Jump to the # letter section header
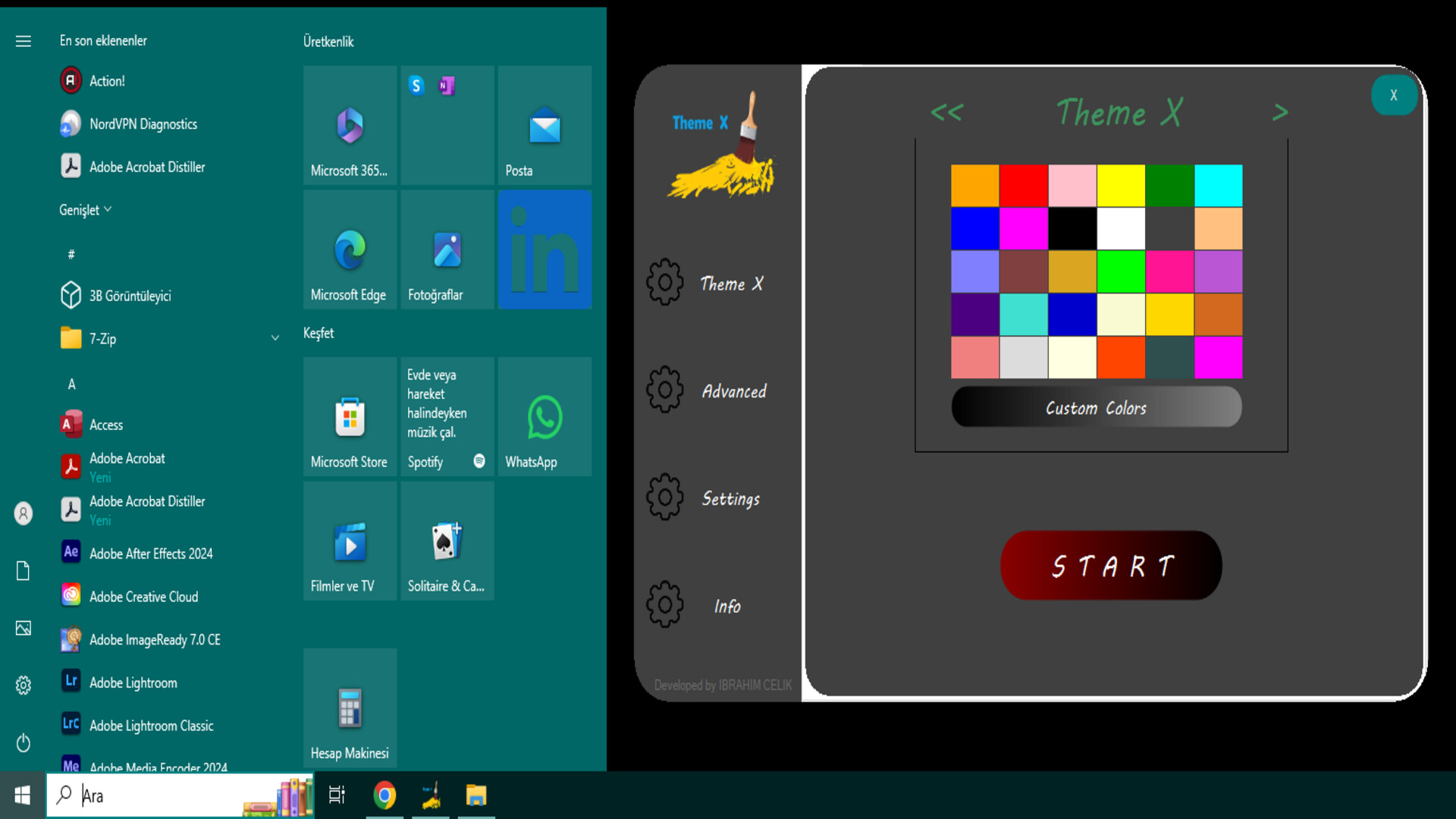 tap(71, 254)
